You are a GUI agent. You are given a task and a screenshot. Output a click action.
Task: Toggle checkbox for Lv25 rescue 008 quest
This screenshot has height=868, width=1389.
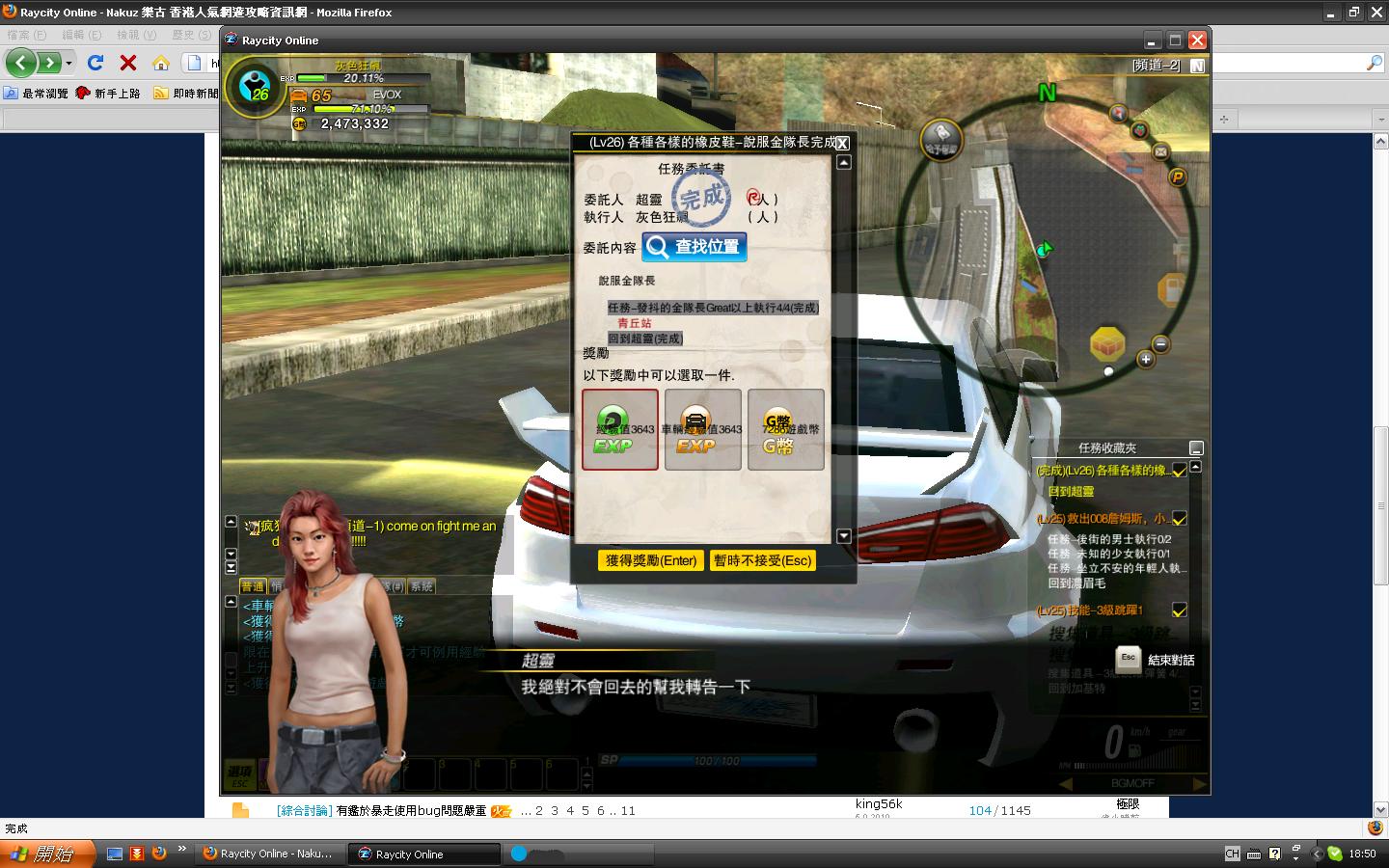(x=1179, y=519)
